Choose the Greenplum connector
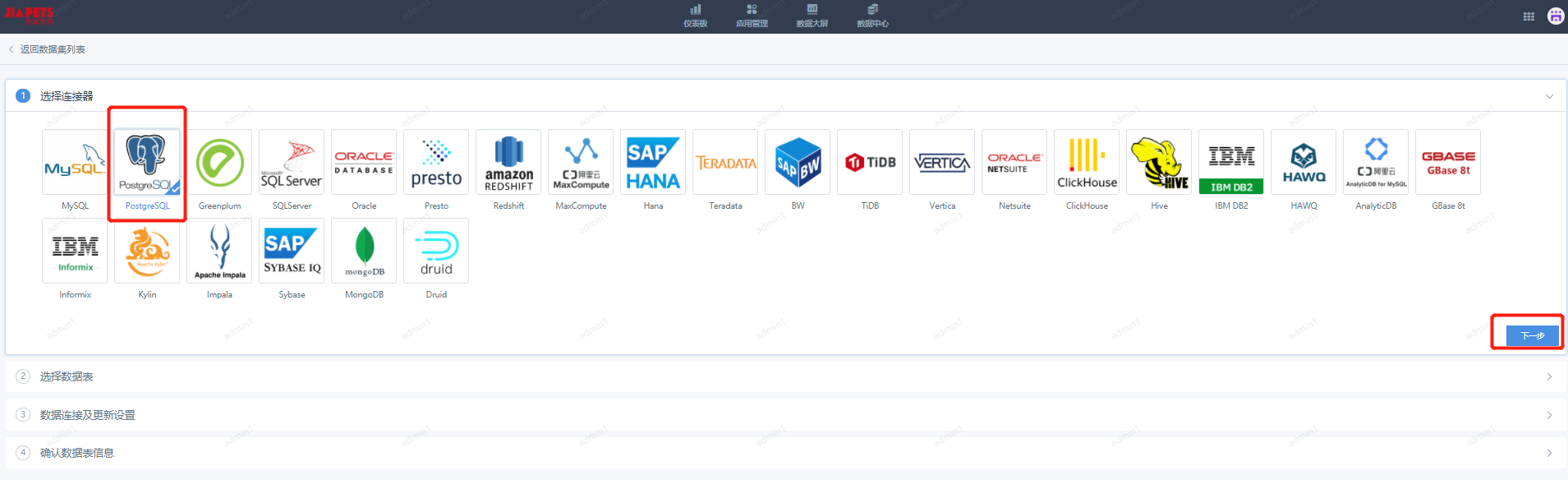 [219, 162]
